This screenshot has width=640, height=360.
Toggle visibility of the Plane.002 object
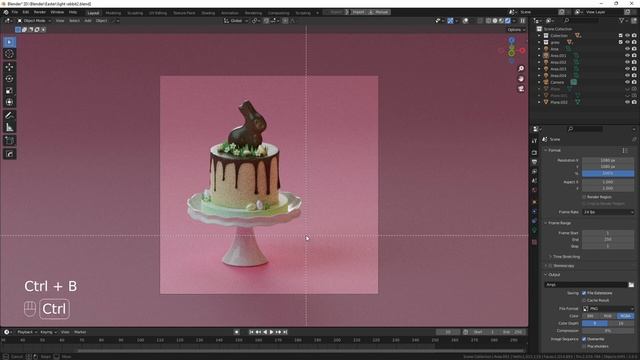point(627,102)
